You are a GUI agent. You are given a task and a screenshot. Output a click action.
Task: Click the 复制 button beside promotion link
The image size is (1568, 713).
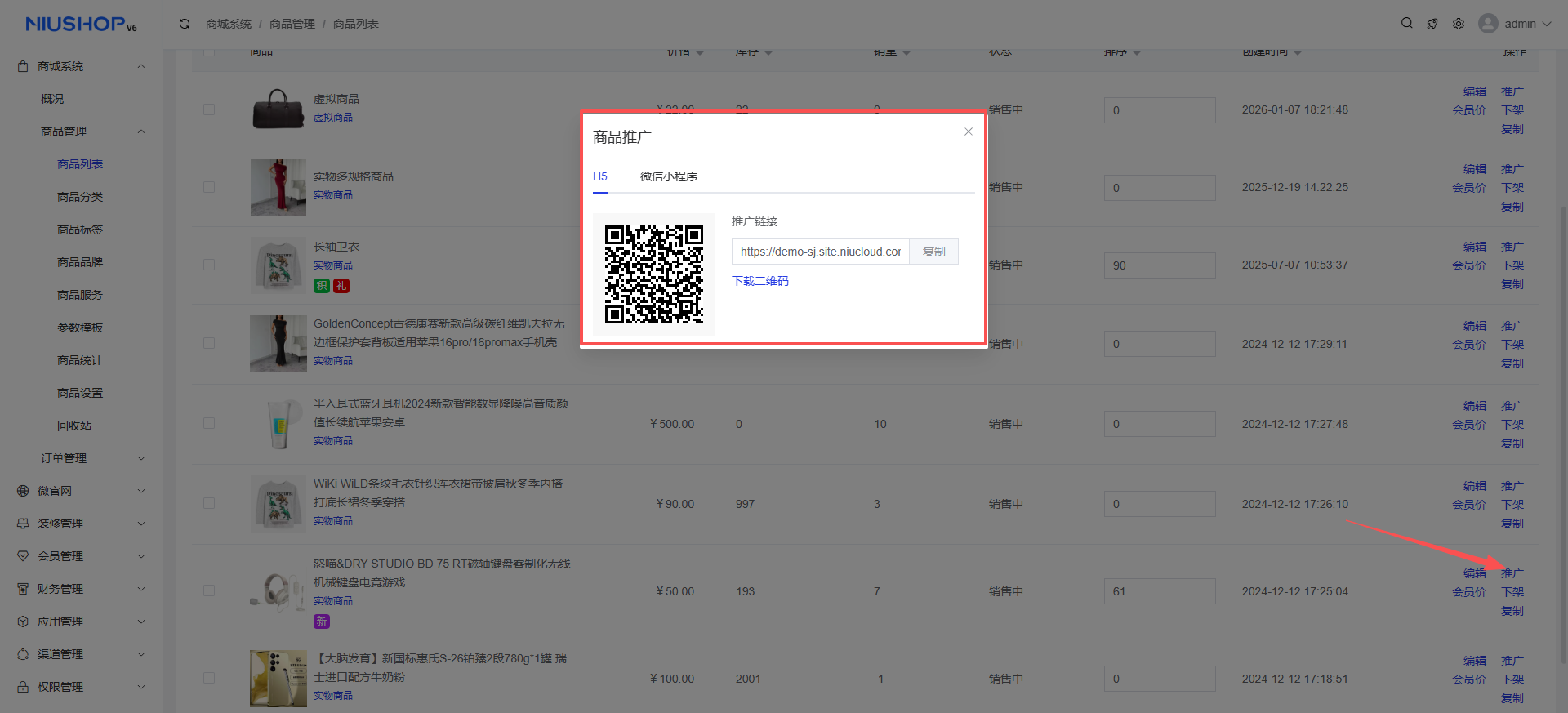pos(933,252)
